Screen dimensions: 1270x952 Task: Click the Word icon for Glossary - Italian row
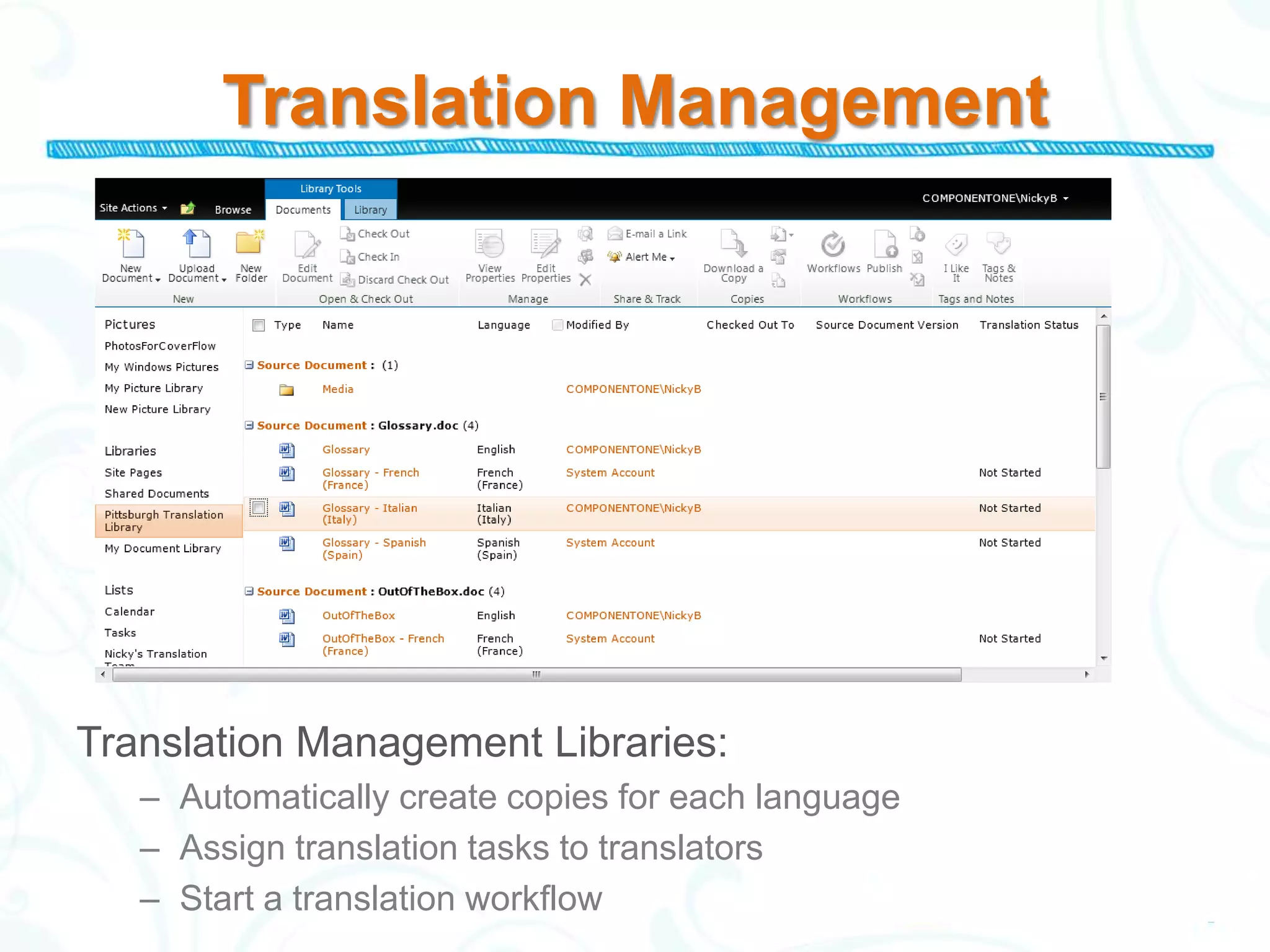tap(286, 509)
